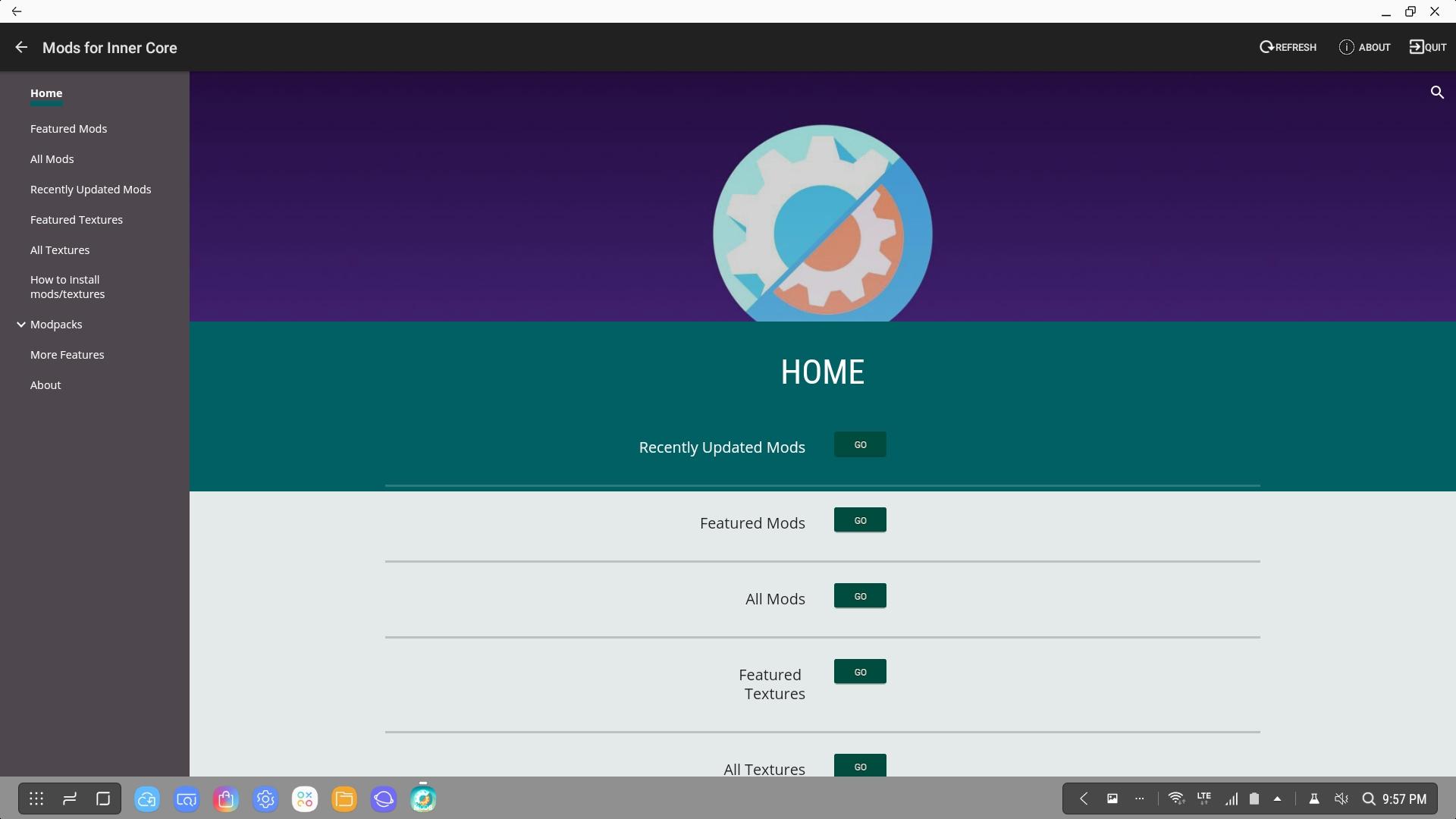
Task: Select How to Install mods/textures
Action: pos(67,287)
